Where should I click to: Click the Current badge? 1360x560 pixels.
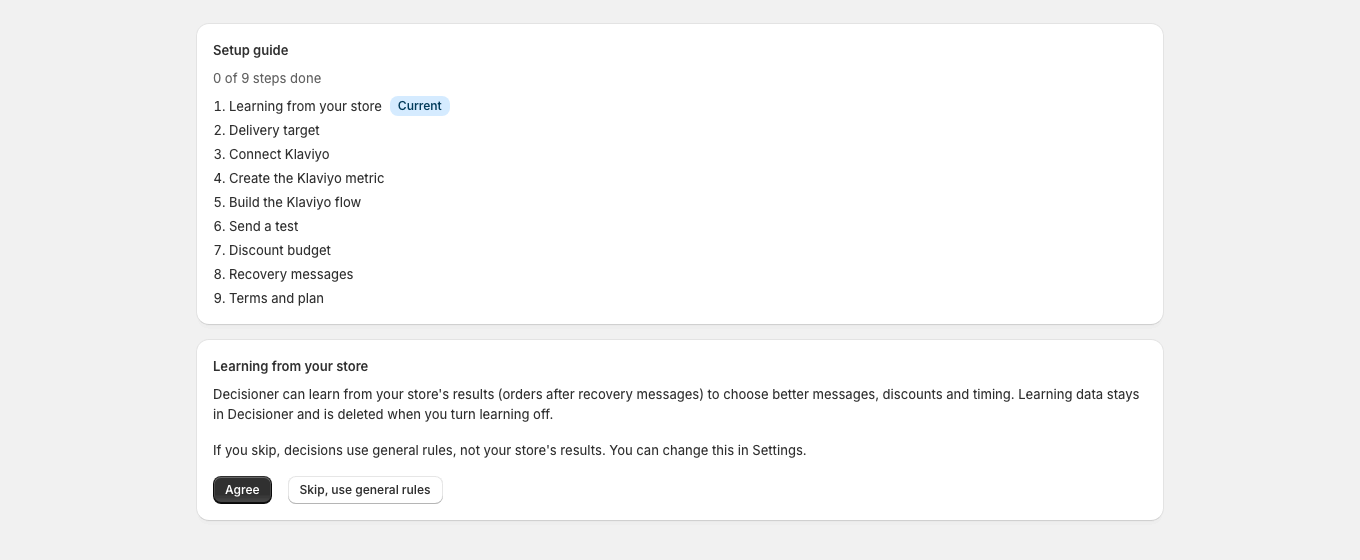click(x=420, y=106)
